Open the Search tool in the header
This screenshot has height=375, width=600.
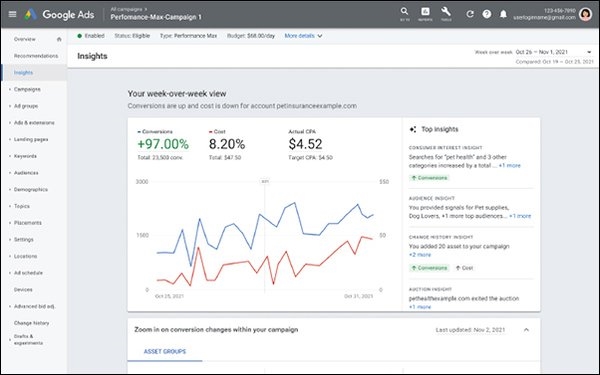tap(404, 13)
